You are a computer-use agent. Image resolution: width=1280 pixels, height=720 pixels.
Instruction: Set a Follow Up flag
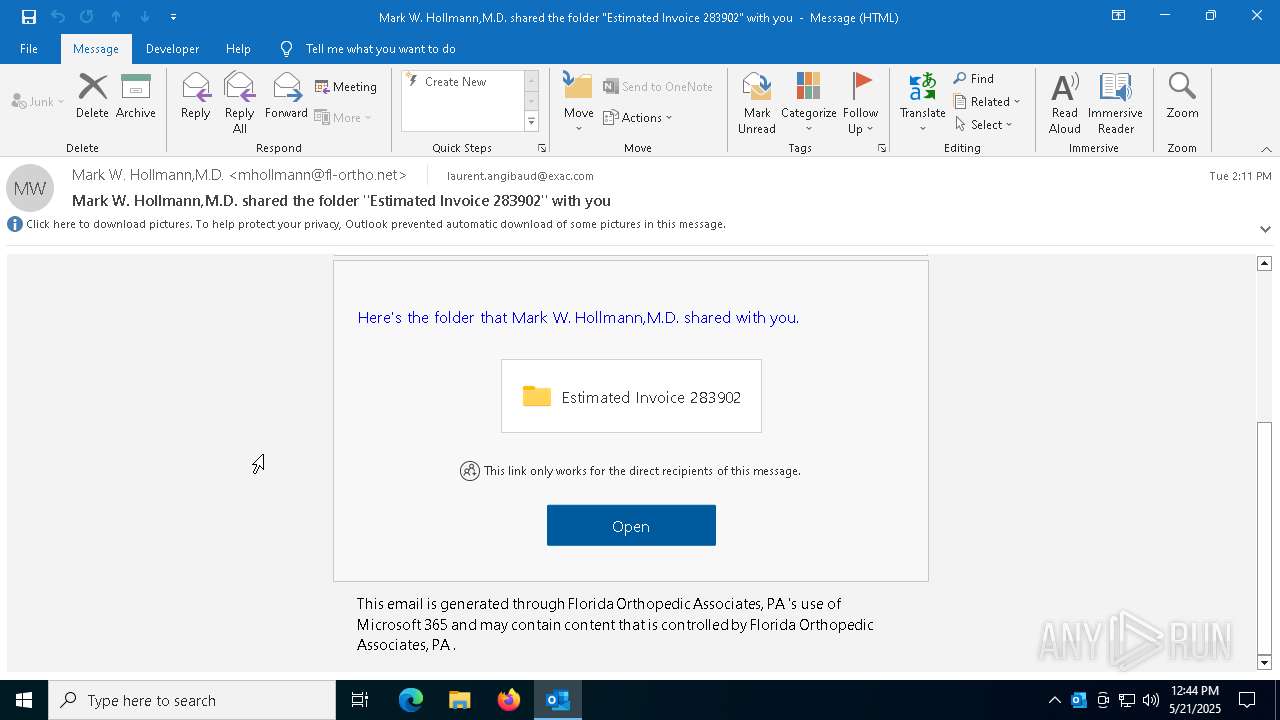point(860,103)
